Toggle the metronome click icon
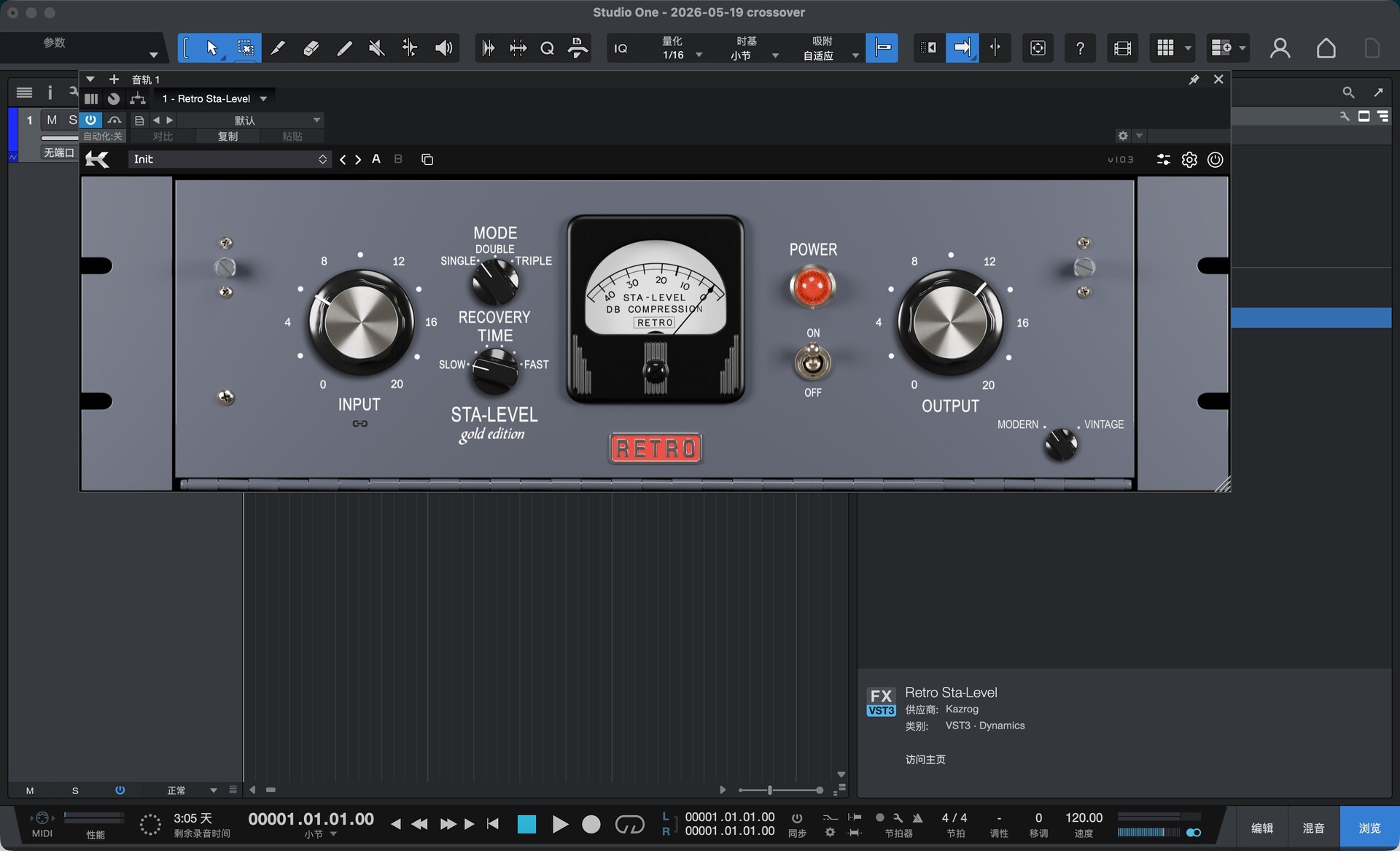The width and height of the screenshot is (1400, 851). click(x=917, y=817)
